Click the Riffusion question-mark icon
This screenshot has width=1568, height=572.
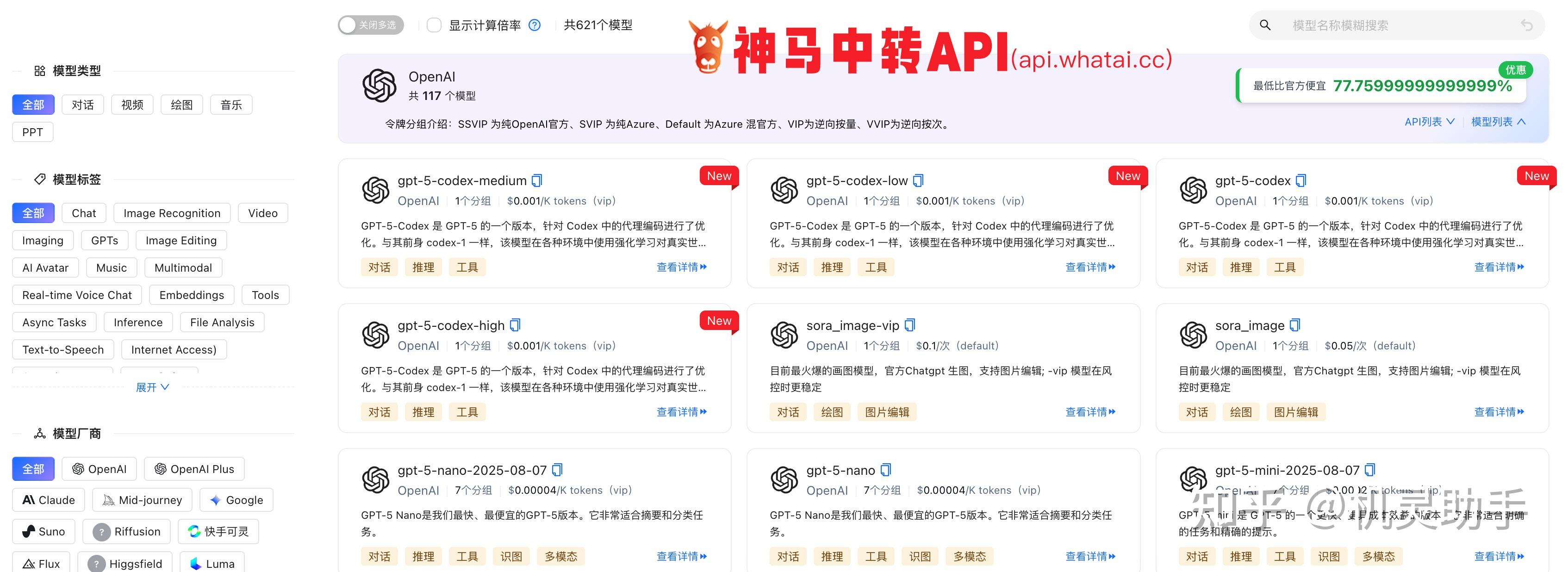pos(101,531)
